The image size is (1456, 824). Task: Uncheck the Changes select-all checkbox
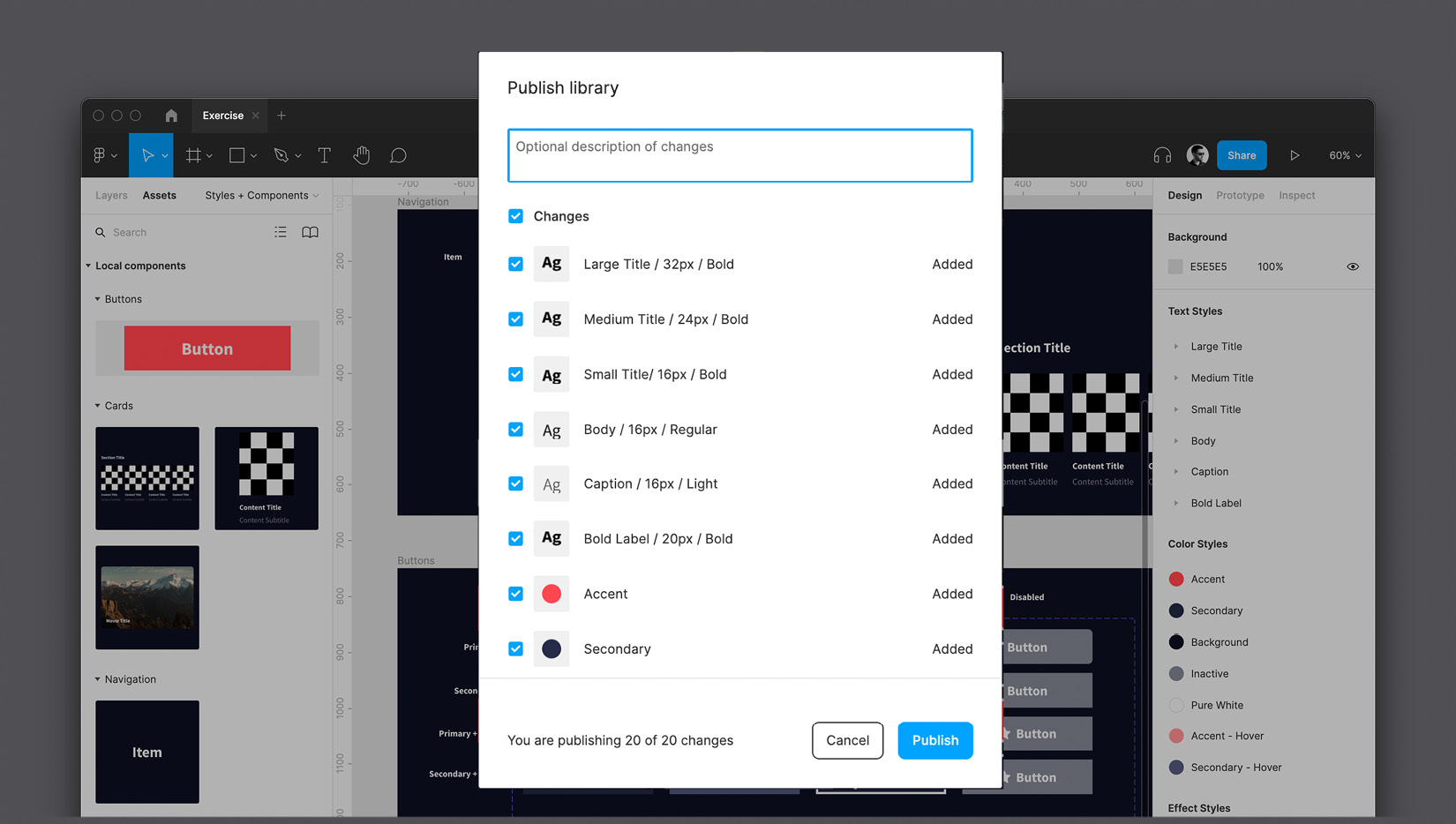coord(516,216)
